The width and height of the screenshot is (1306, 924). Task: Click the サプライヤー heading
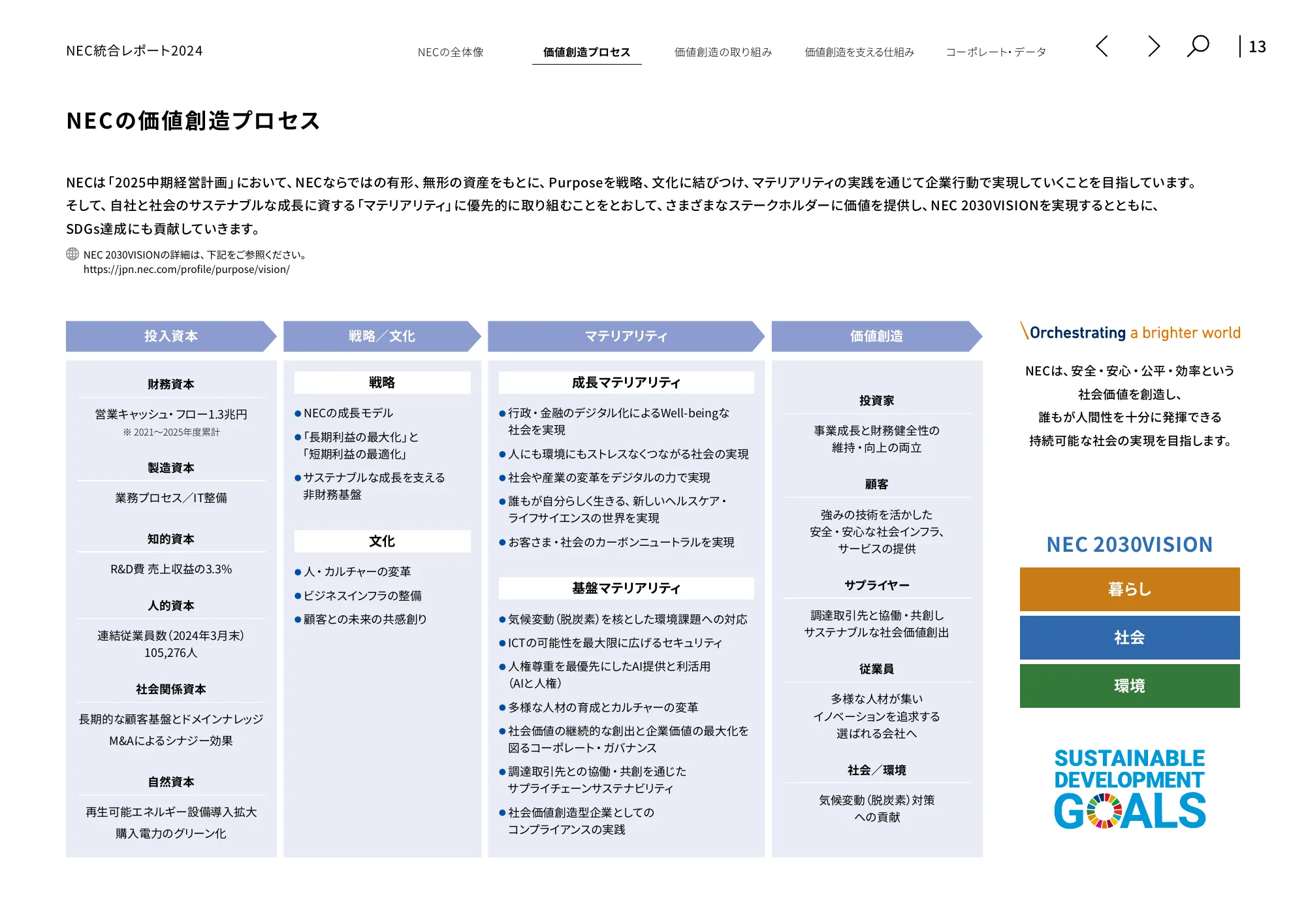(x=877, y=585)
